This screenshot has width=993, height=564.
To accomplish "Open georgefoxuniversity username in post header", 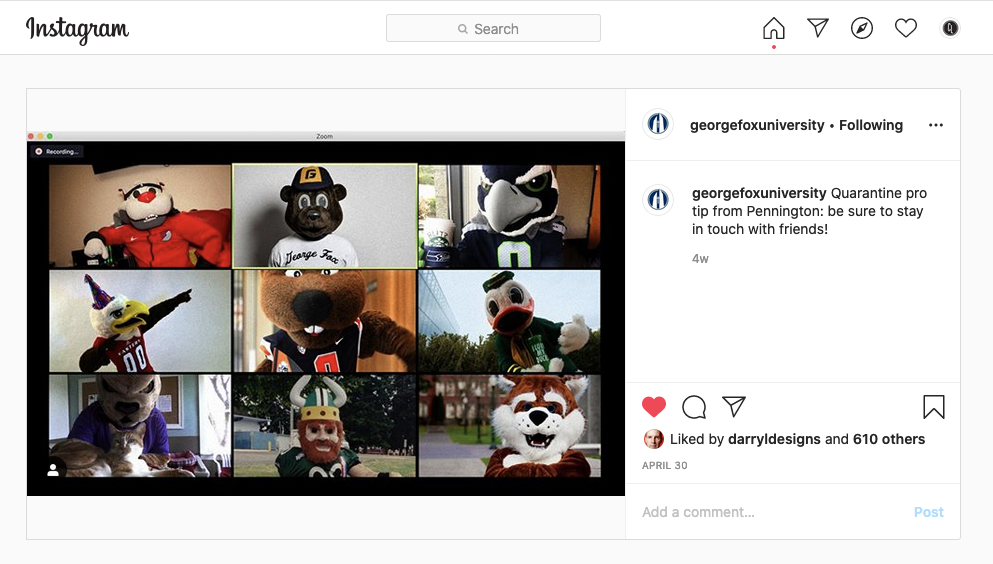I will (757, 125).
